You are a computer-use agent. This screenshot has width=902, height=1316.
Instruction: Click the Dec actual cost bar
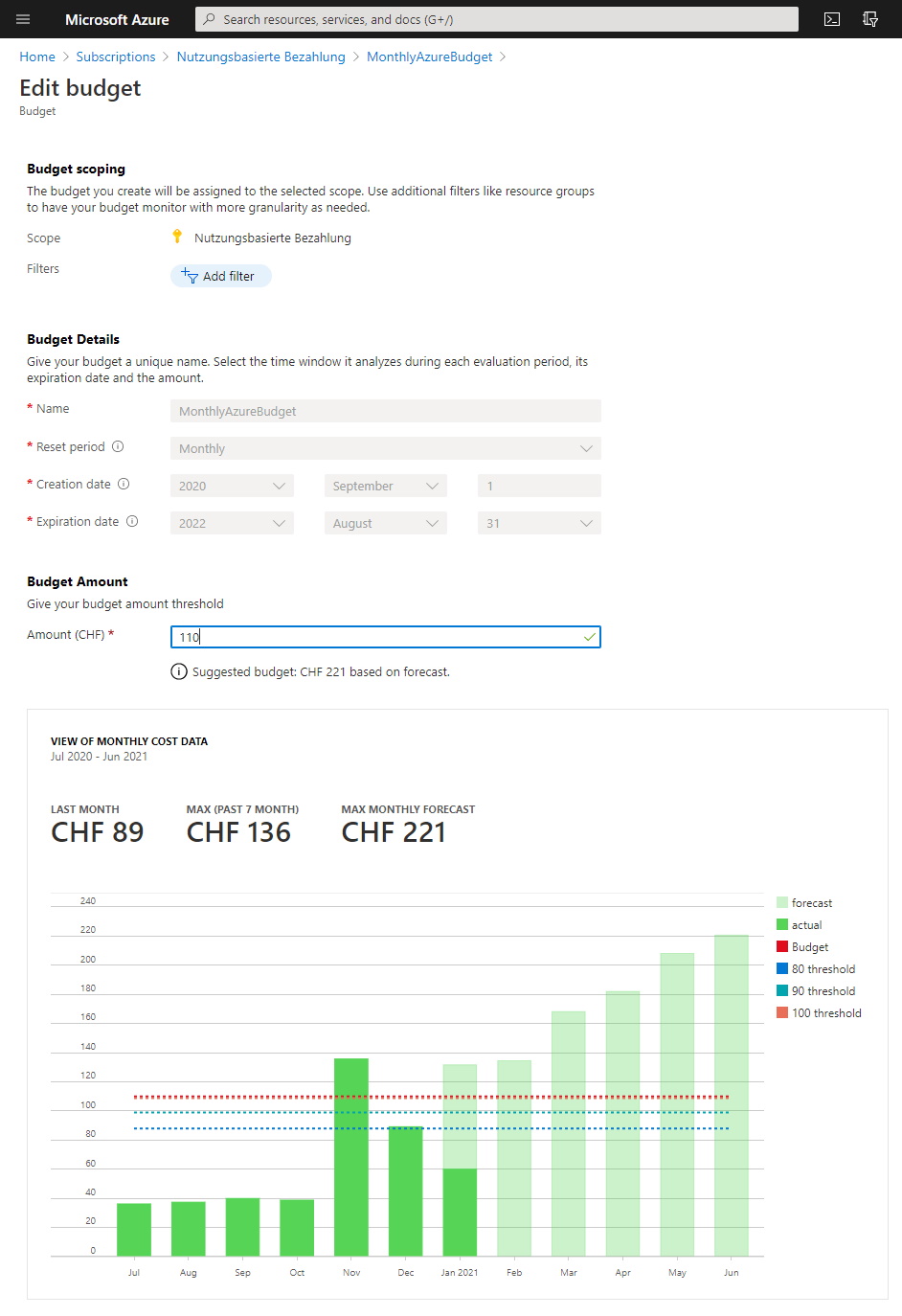point(406,1191)
